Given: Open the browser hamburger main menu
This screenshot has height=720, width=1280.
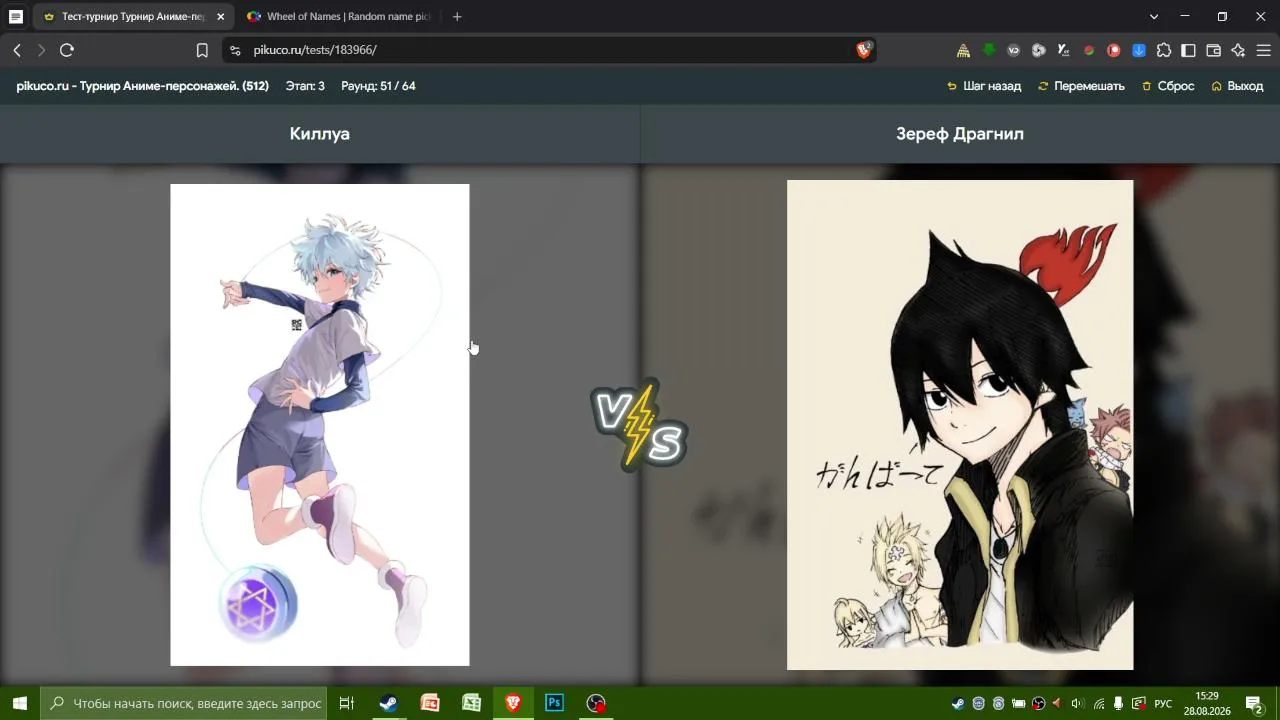Looking at the screenshot, I should pyautogui.click(x=1263, y=50).
